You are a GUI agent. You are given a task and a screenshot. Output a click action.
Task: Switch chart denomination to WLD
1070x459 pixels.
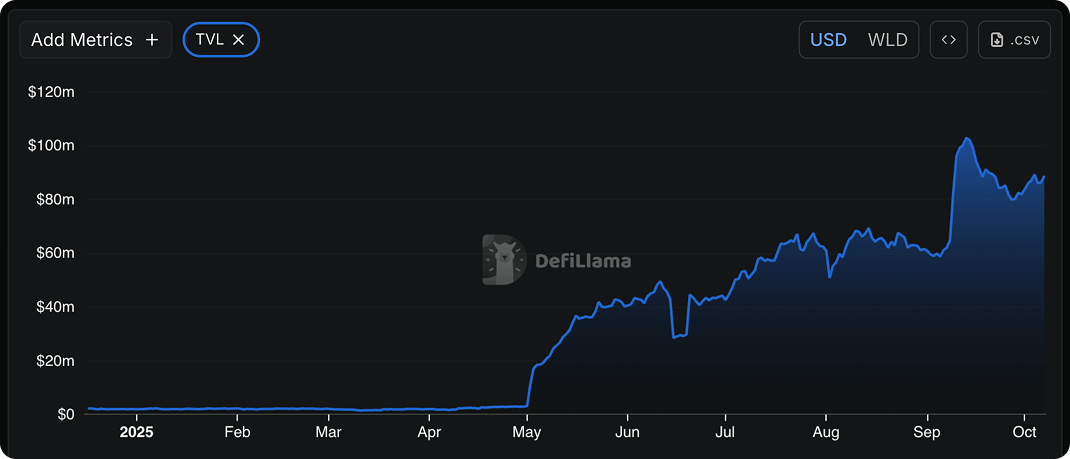tap(888, 40)
